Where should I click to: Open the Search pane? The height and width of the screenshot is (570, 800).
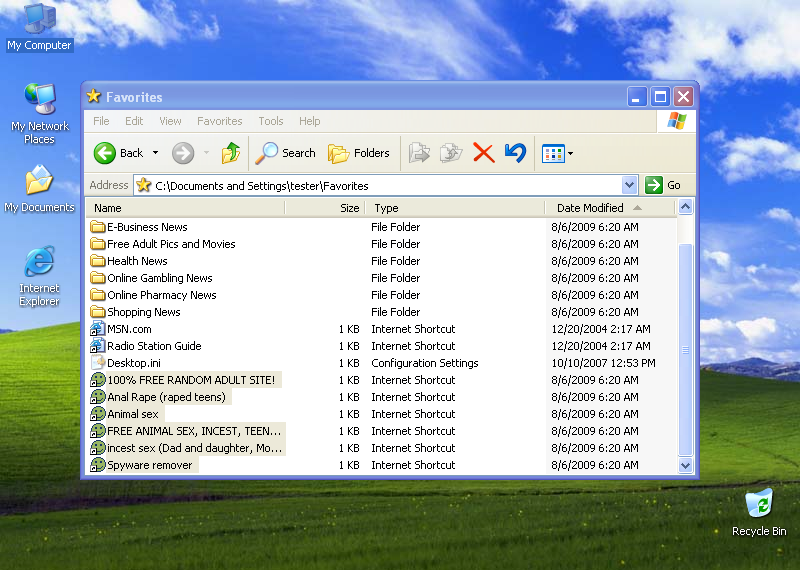[285, 153]
